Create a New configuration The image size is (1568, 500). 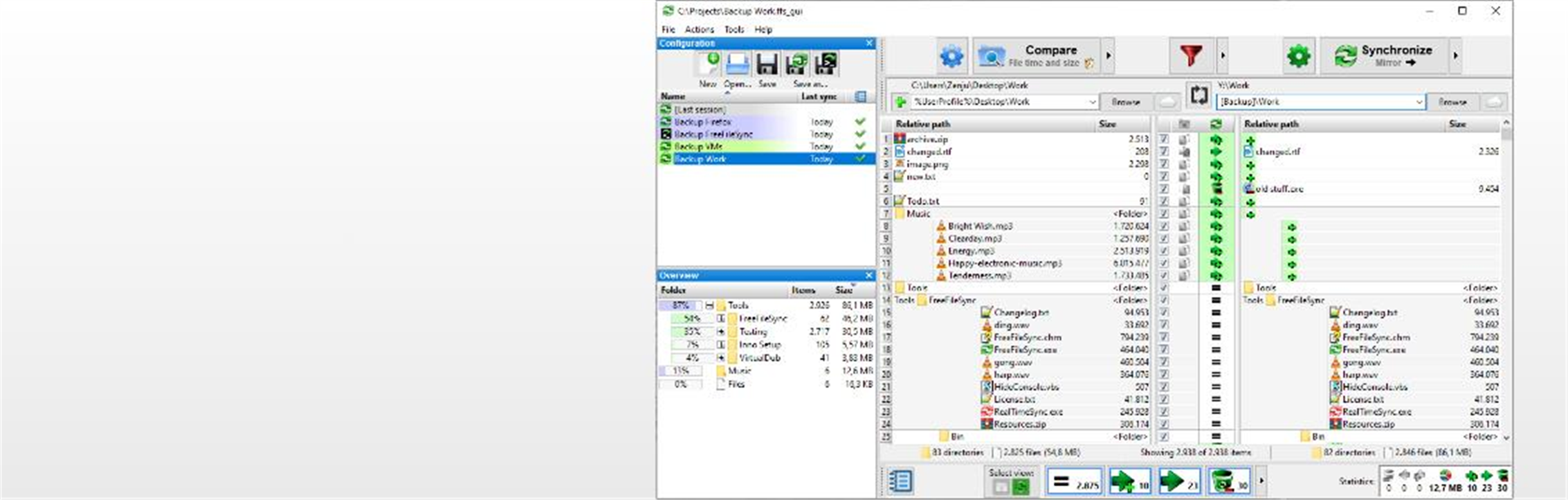tap(708, 64)
